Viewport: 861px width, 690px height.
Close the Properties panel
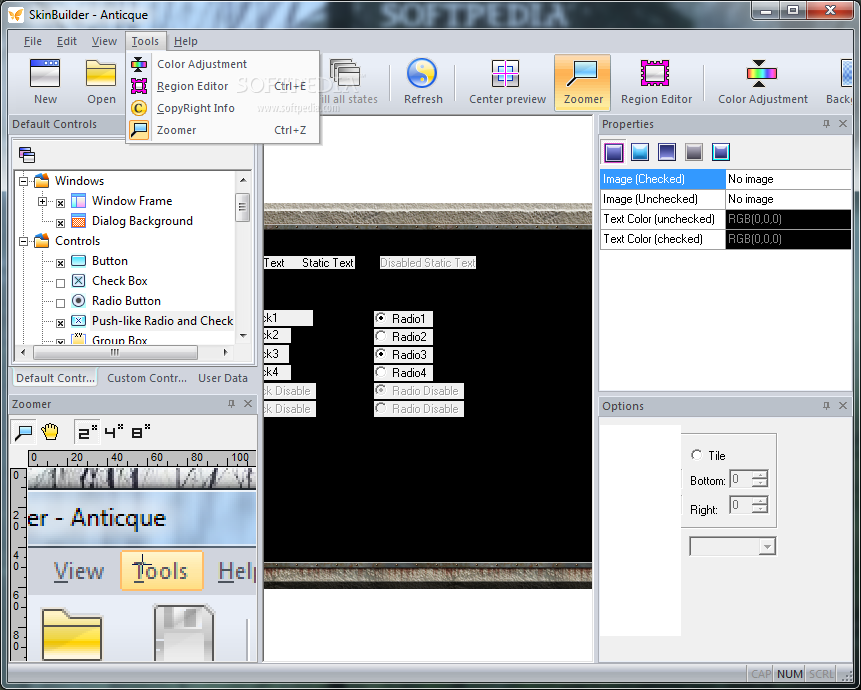pos(843,124)
